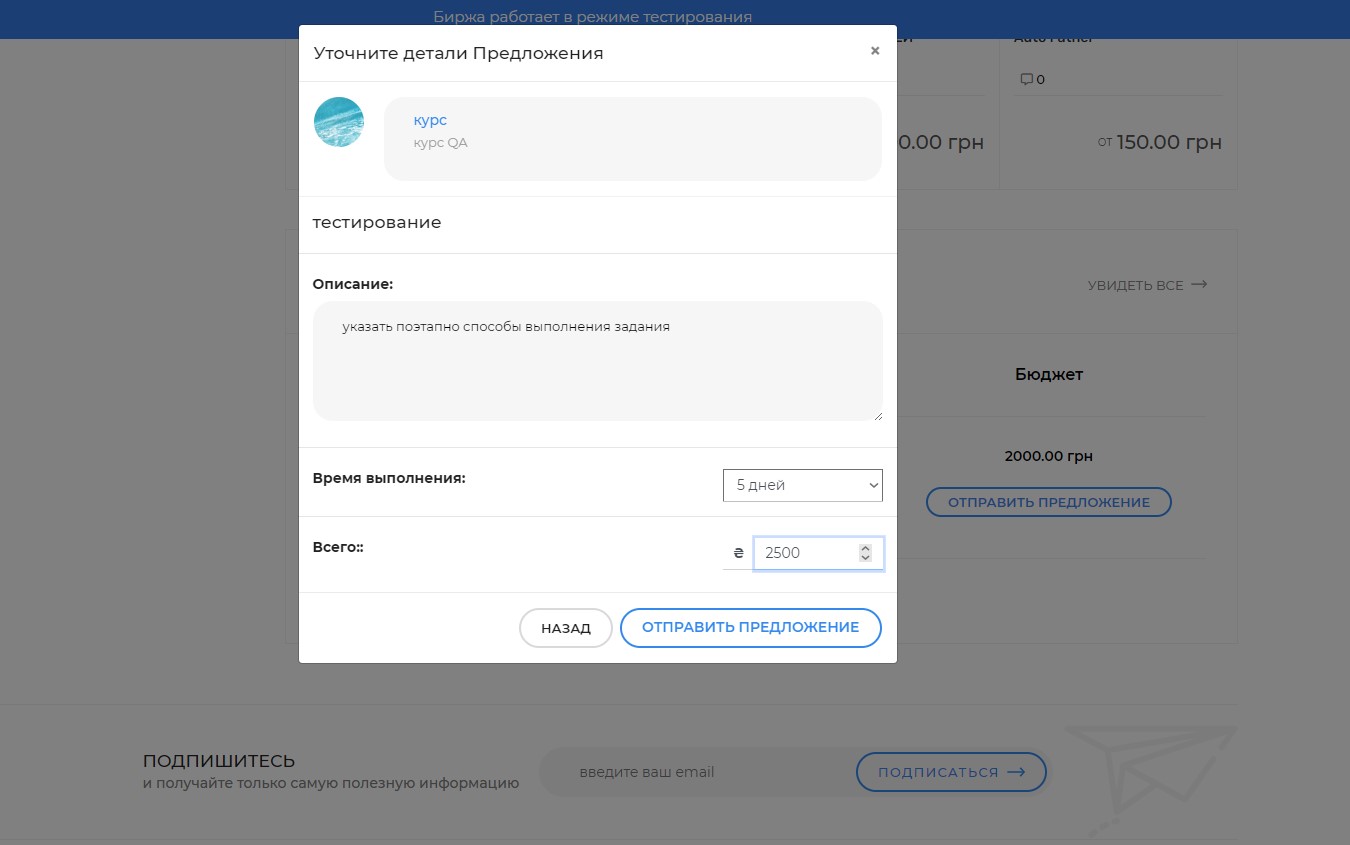Click the comment bubble icon showing 0

[x=1028, y=78]
